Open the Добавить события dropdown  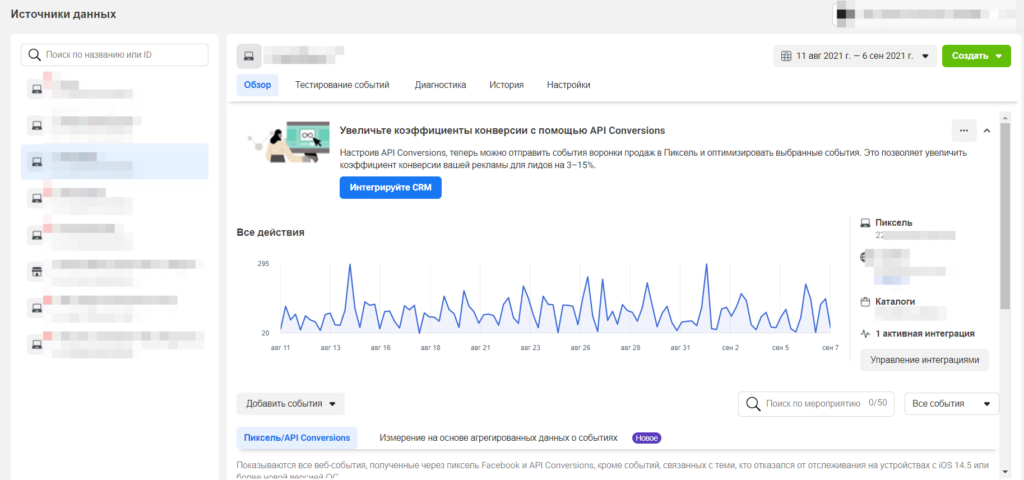(x=290, y=404)
